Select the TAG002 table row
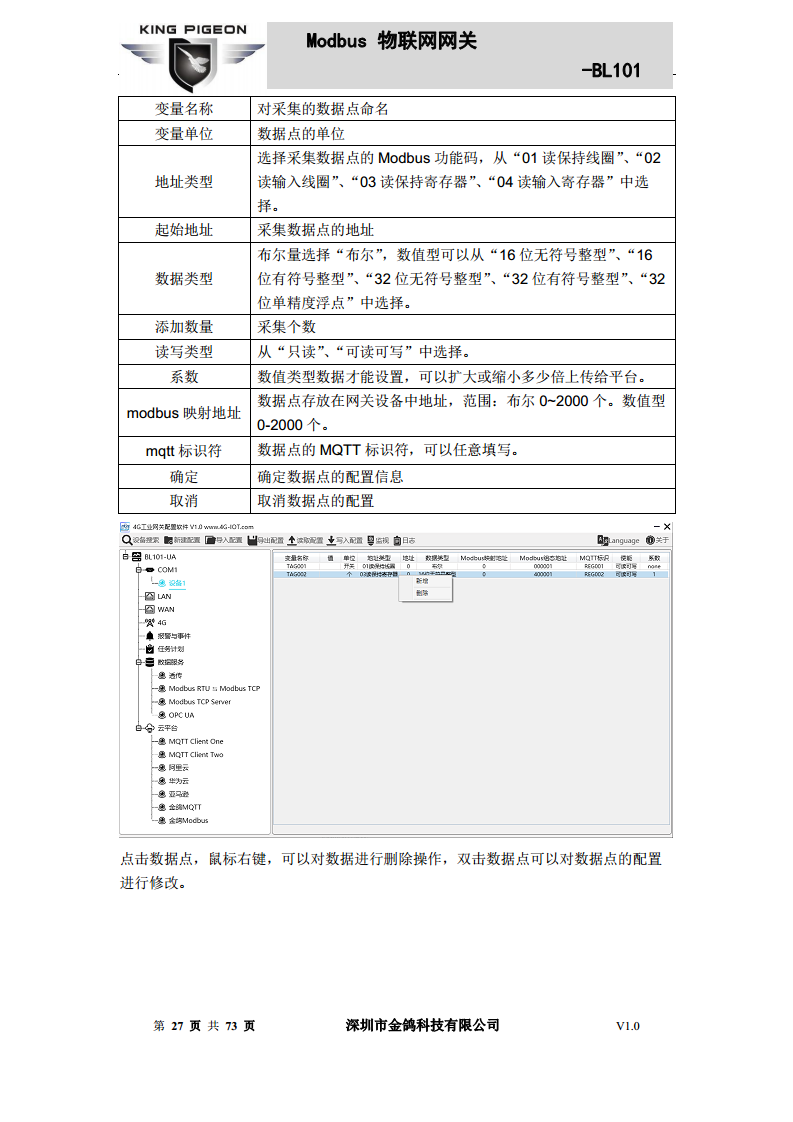The width and height of the screenshot is (793, 1122). 472,574
